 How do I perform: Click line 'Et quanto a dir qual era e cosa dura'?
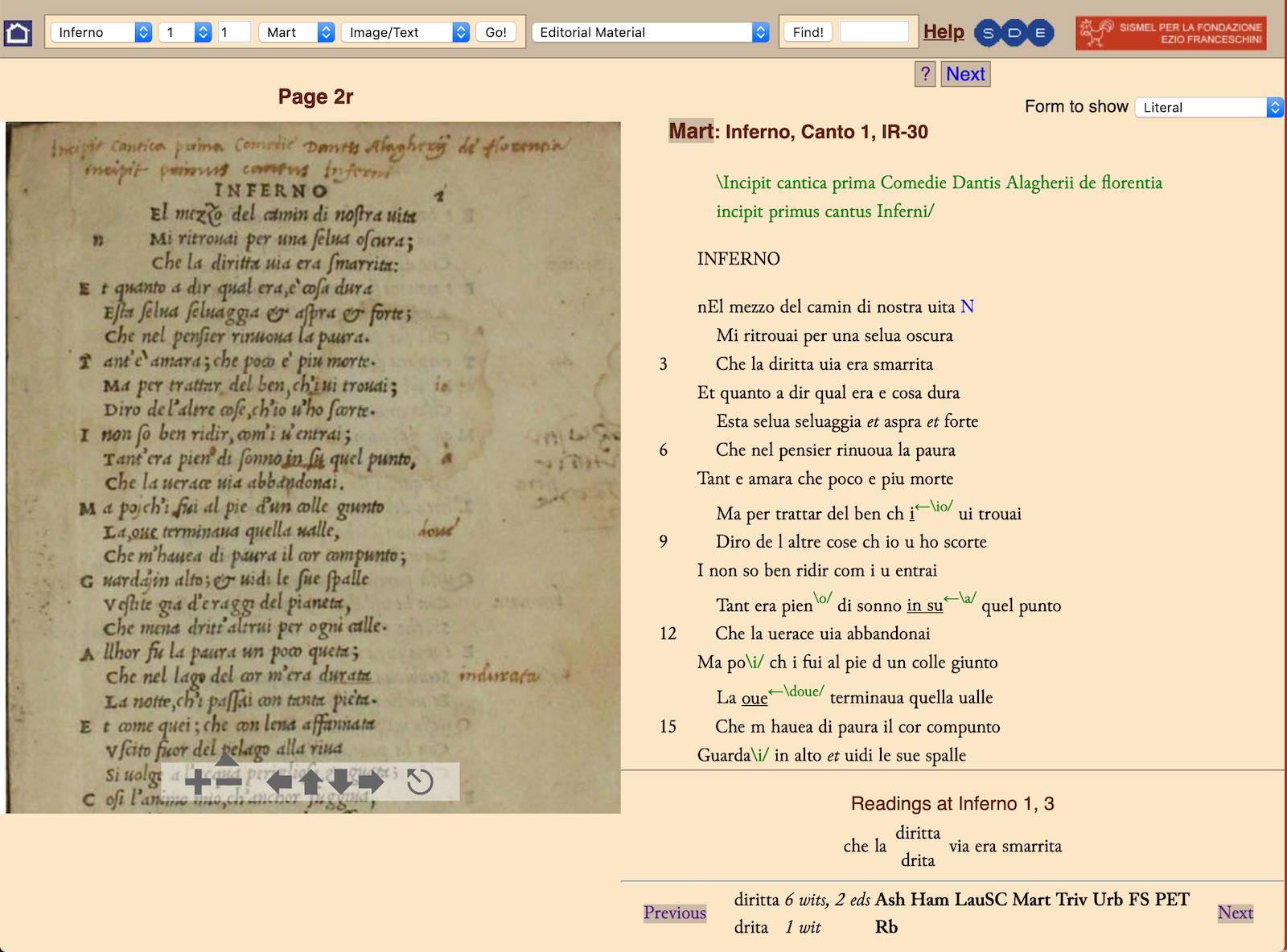tap(829, 392)
